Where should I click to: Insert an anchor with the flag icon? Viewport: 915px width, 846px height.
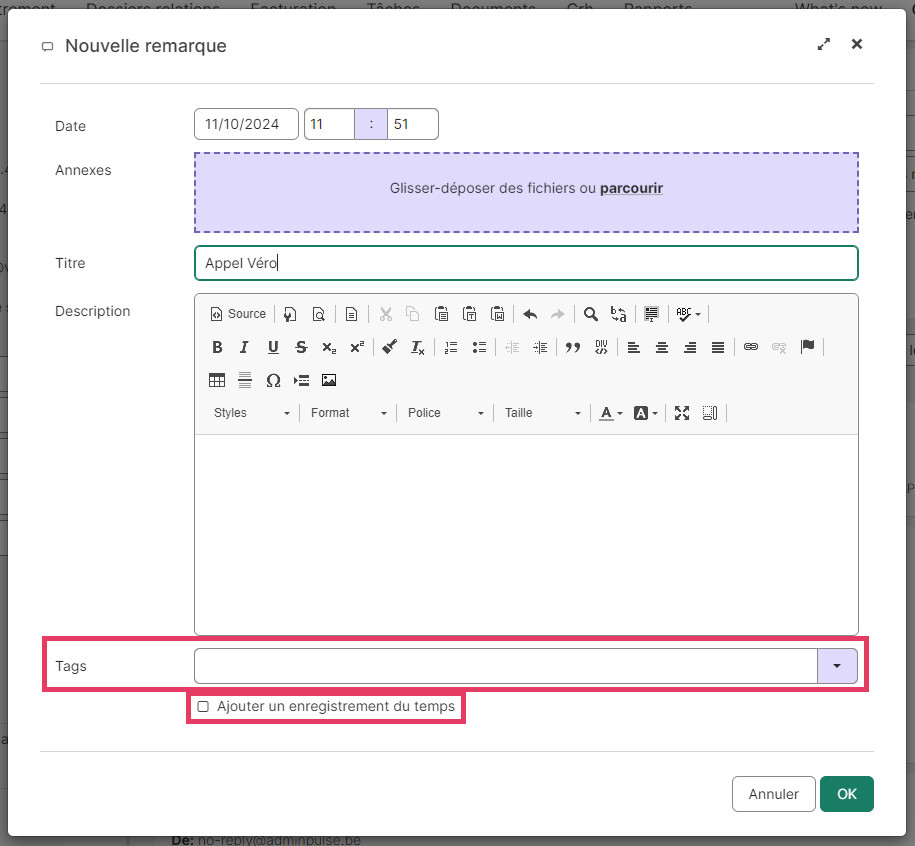[x=808, y=348]
